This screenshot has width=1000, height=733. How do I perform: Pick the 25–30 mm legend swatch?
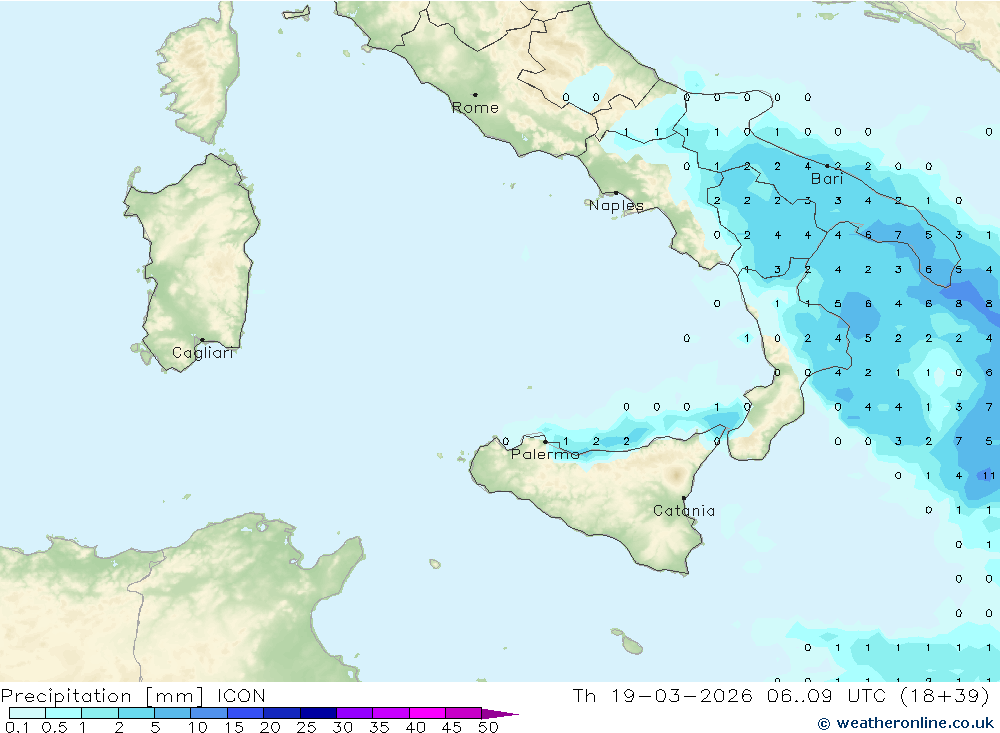[318, 713]
